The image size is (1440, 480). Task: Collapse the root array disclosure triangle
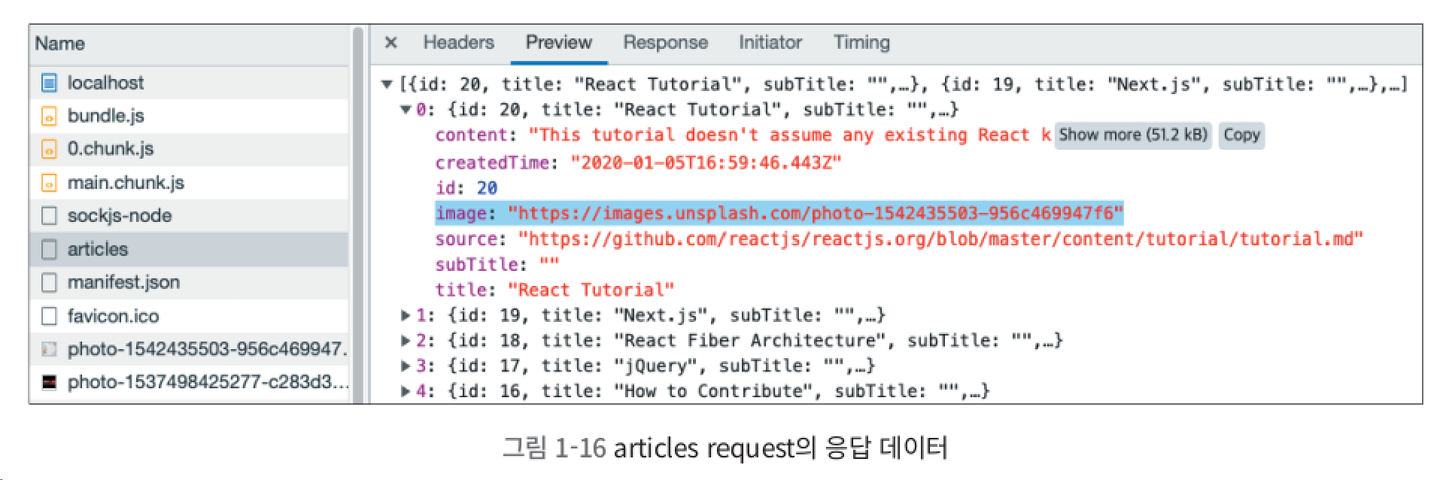[387, 85]
